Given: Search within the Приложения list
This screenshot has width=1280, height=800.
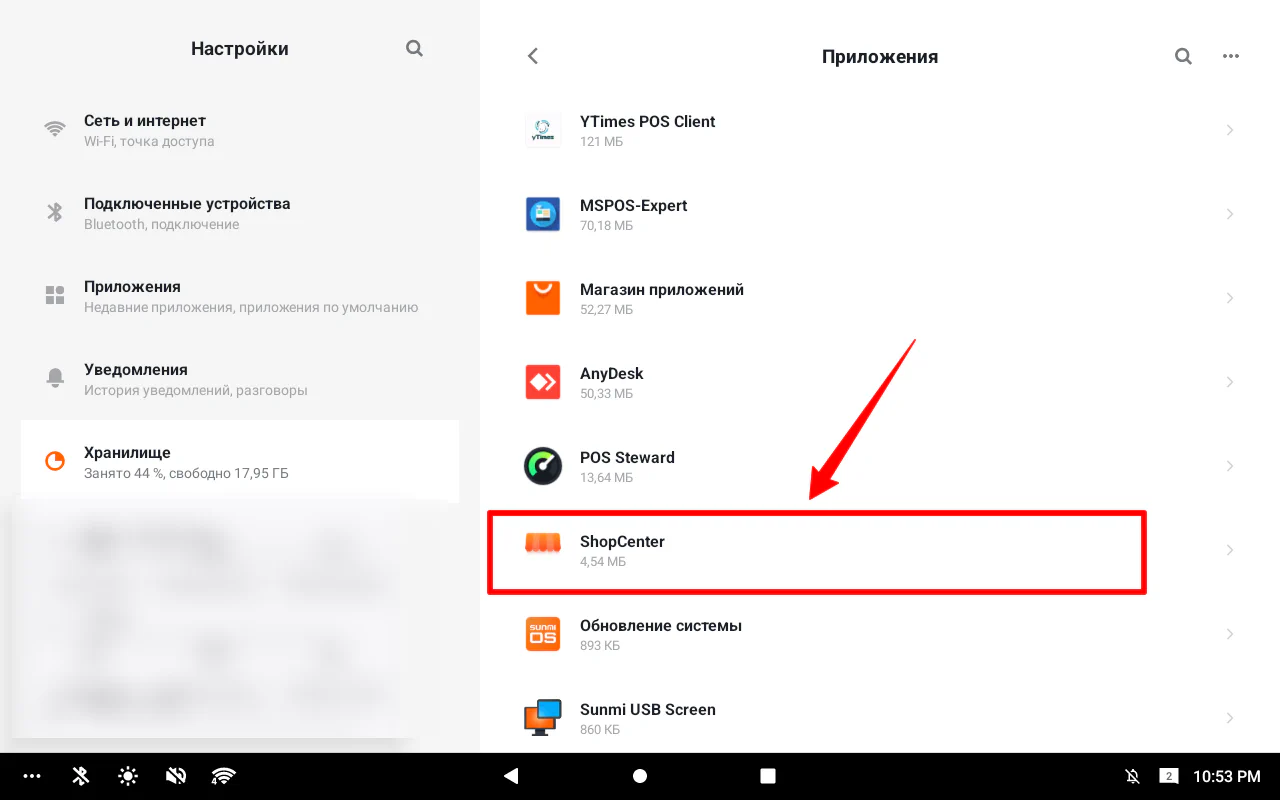Looking at the screenshot, I should pos(1183,57).
